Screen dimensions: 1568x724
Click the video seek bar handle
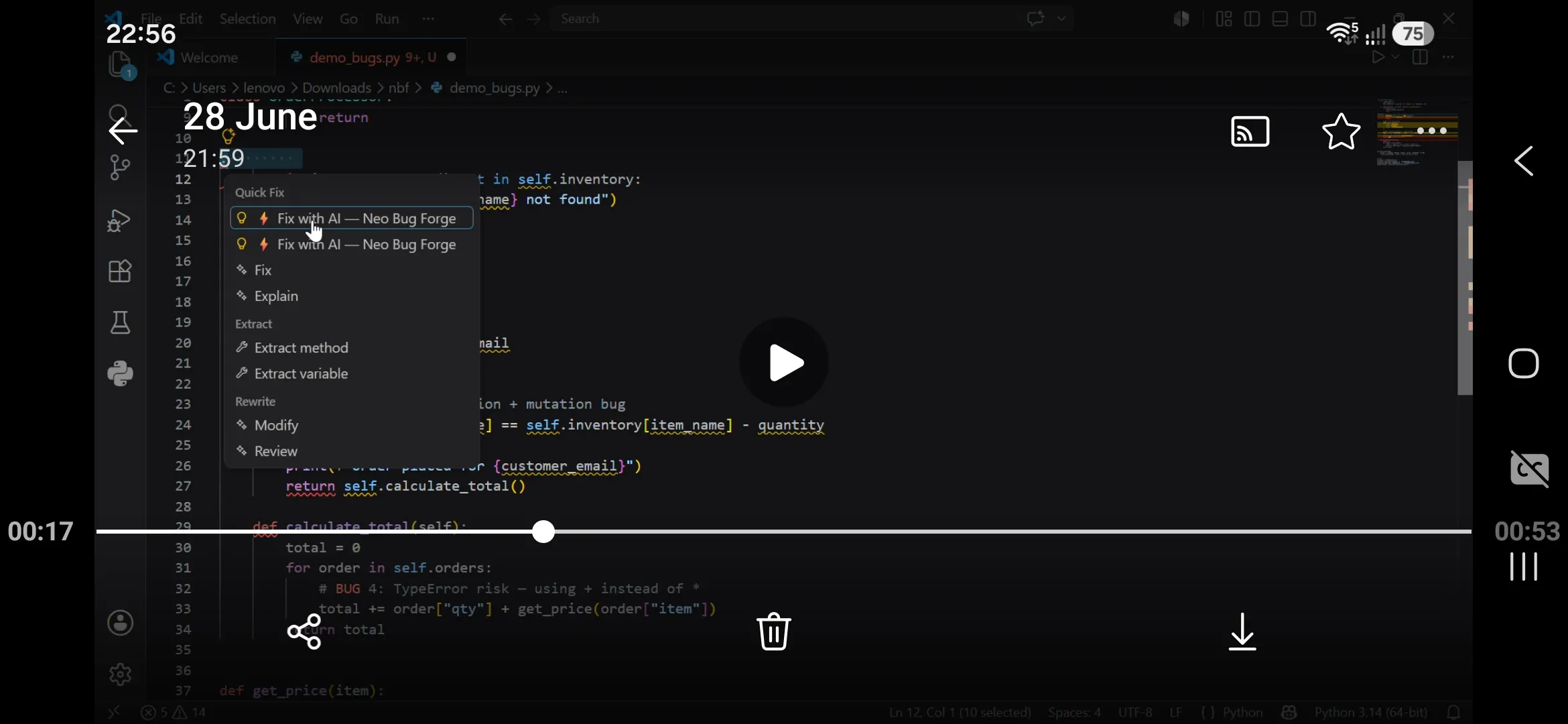543,532
